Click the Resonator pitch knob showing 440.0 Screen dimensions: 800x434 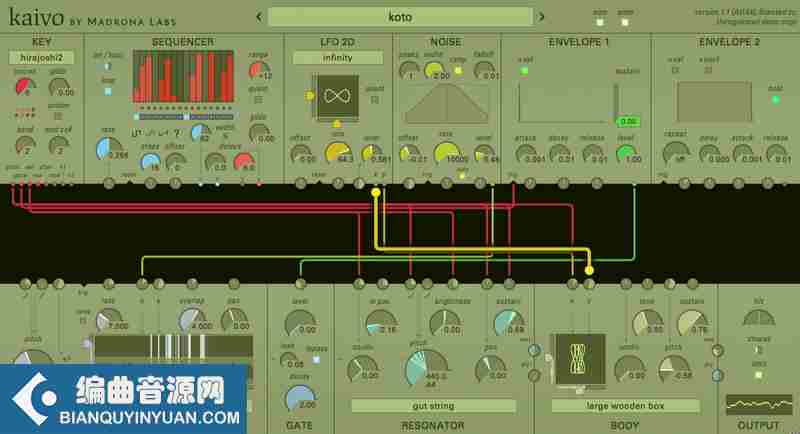click(x=427, y=367)
